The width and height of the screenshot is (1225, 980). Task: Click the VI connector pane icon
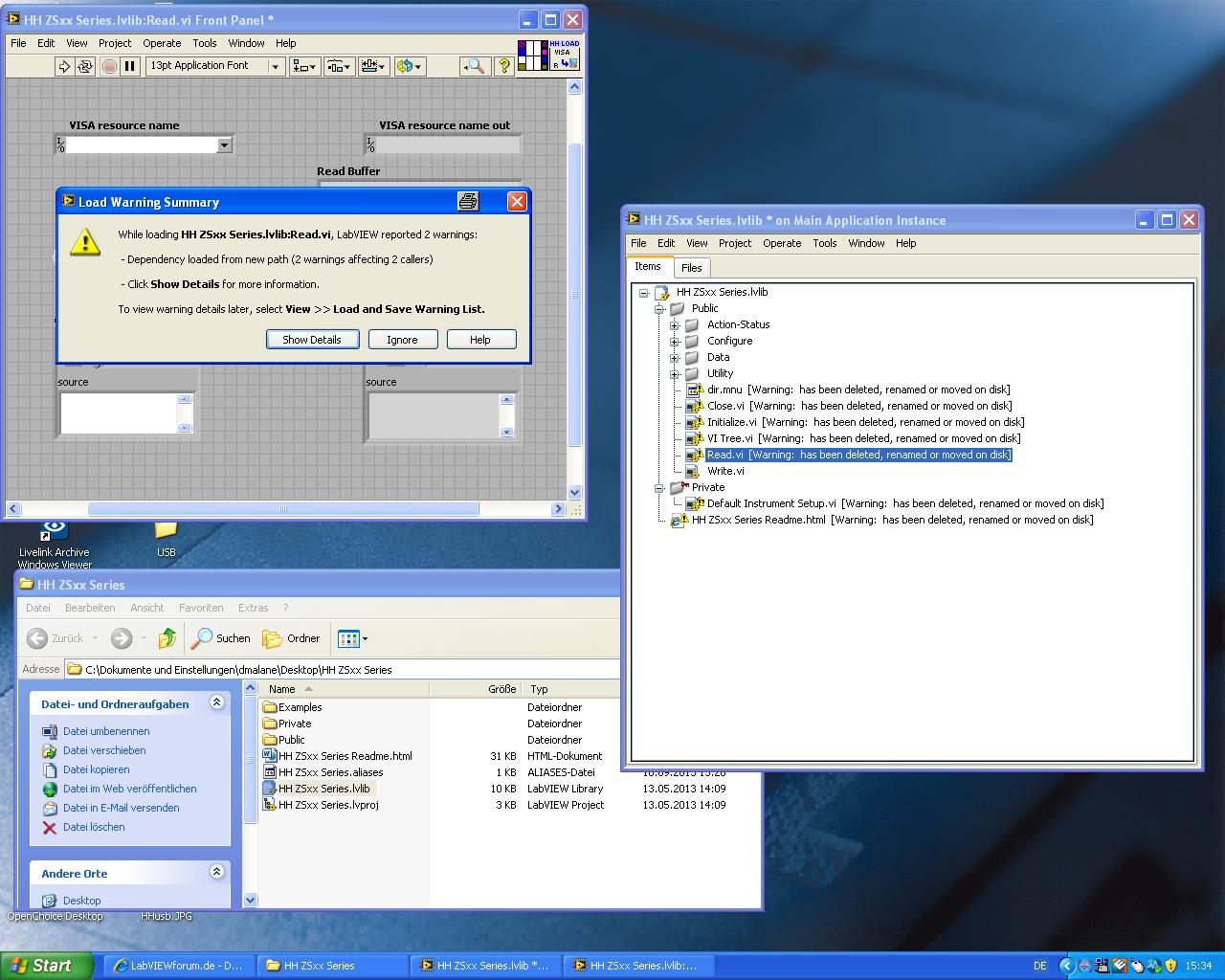click(x=532, y=56)
